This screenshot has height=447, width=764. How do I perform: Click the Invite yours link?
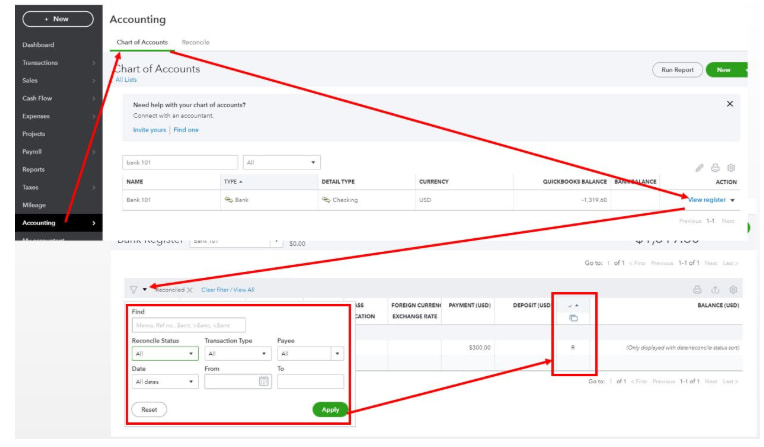[149, 130]
